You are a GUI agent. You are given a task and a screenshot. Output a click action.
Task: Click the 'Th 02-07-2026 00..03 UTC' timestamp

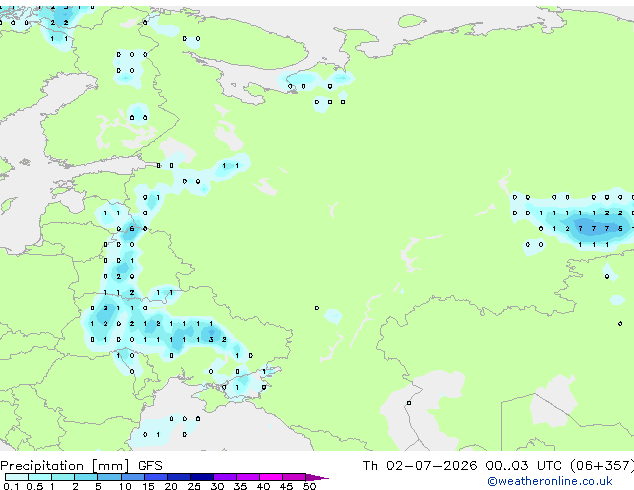(x=462, y=466)
